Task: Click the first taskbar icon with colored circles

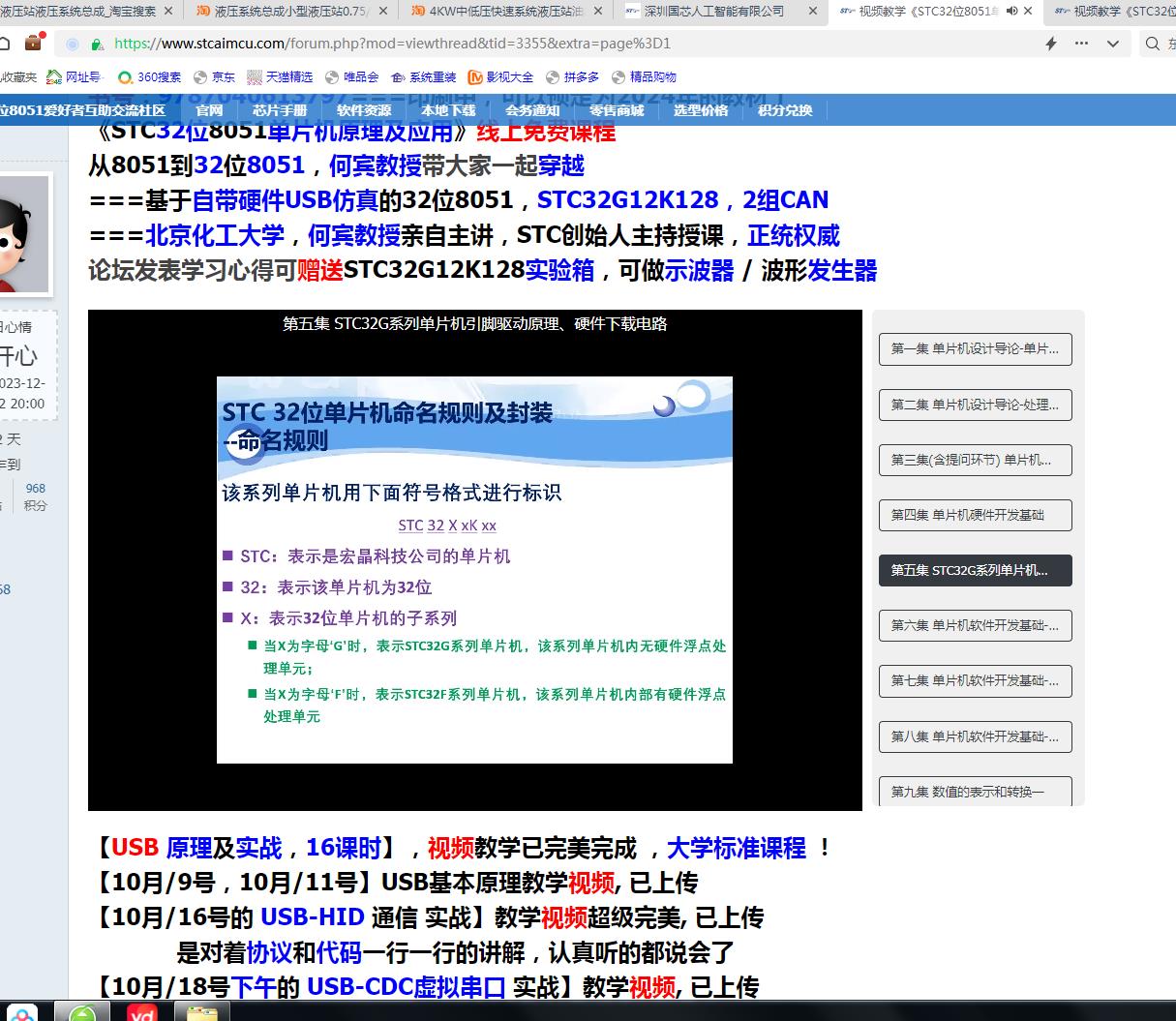Action: (x=21, y=1011)
